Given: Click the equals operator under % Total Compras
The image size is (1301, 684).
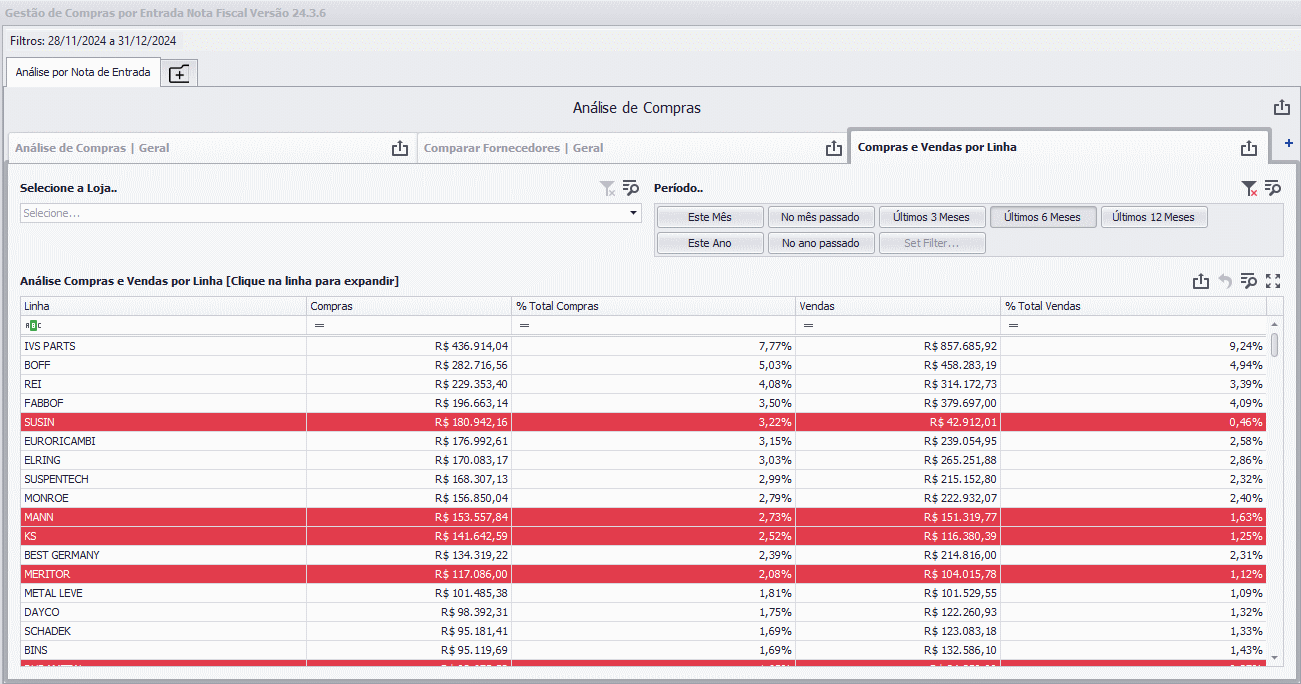Looking at the screenshot, I should pos(524,326).
